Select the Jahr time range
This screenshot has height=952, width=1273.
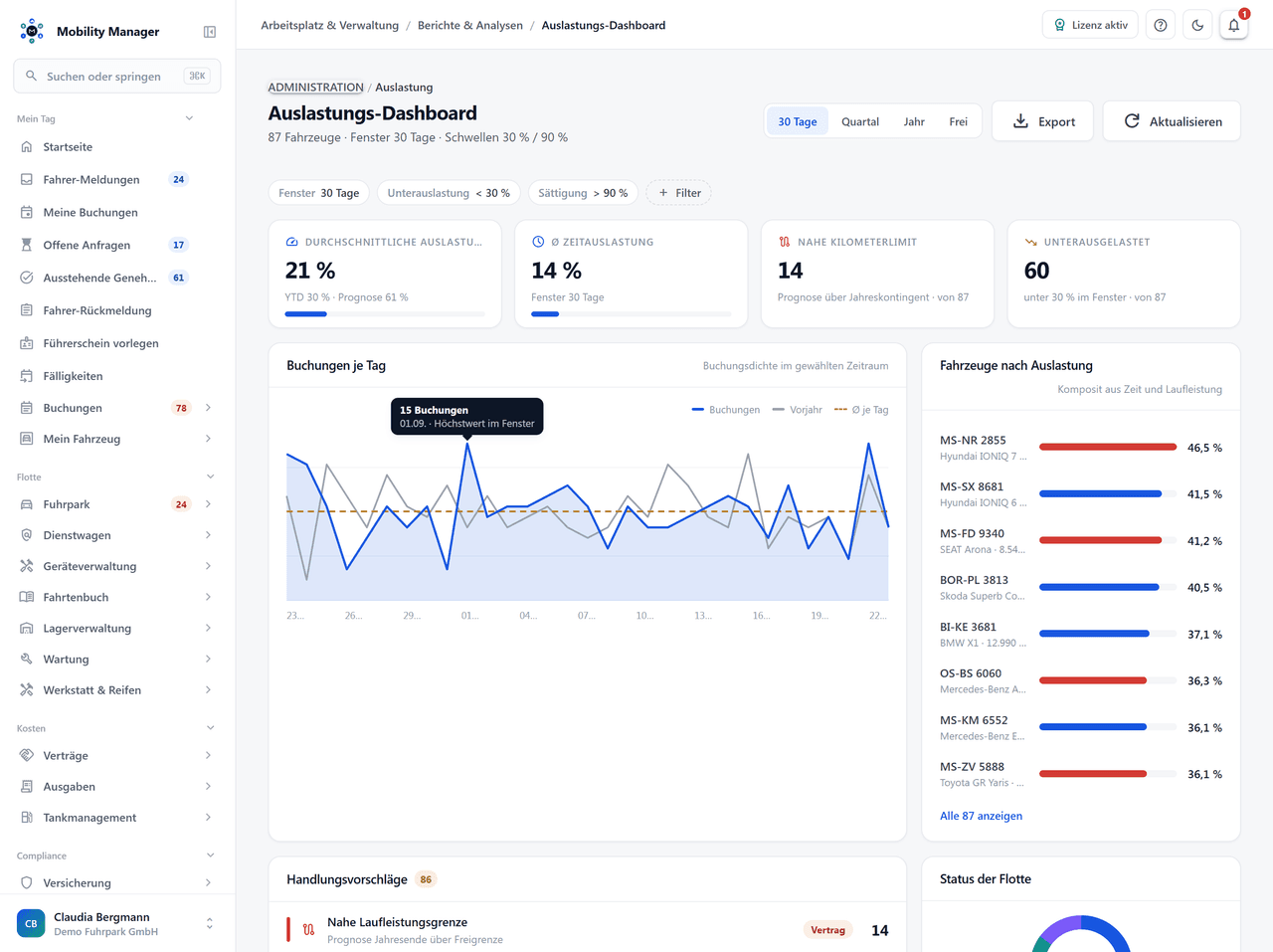pos(914,121)
